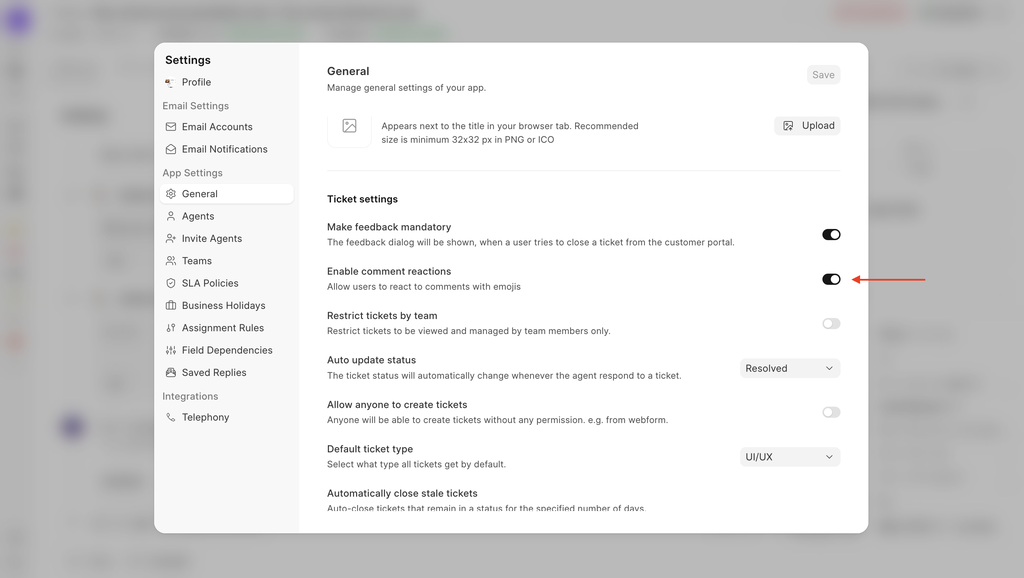Disable the Enable comment reactions switch
Image resolution: width=1024 pixels, height=578 pixels.
pyautogui.click(x=831, y=279)
